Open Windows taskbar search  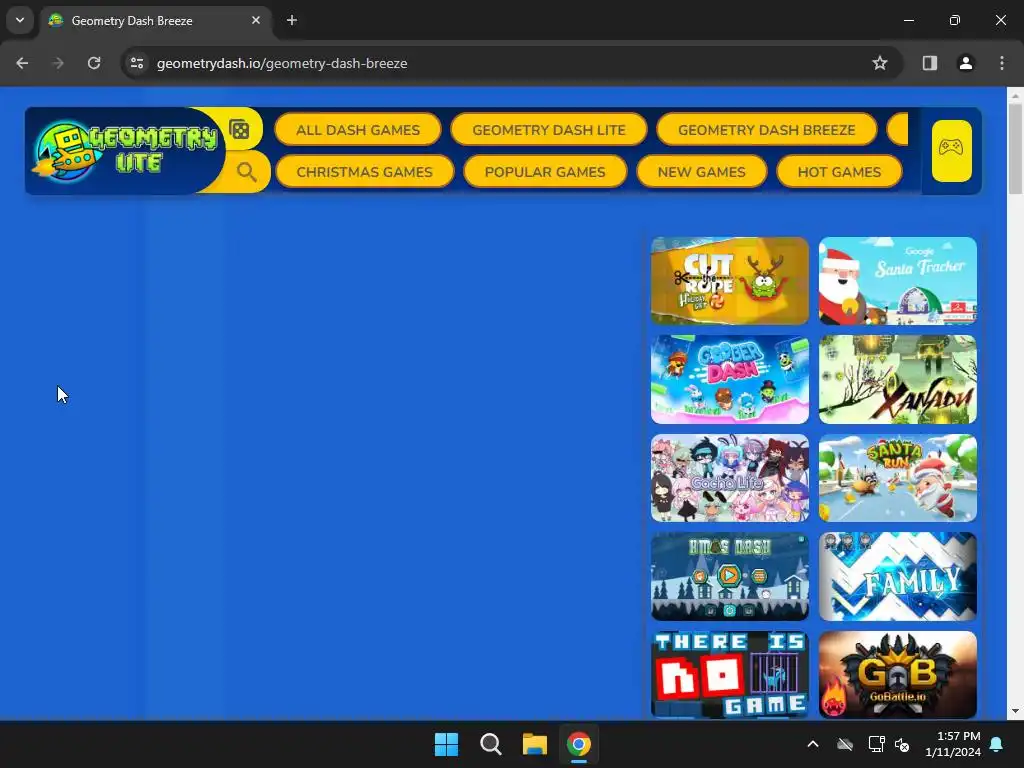pyautogui.click(x=490, y=744)
